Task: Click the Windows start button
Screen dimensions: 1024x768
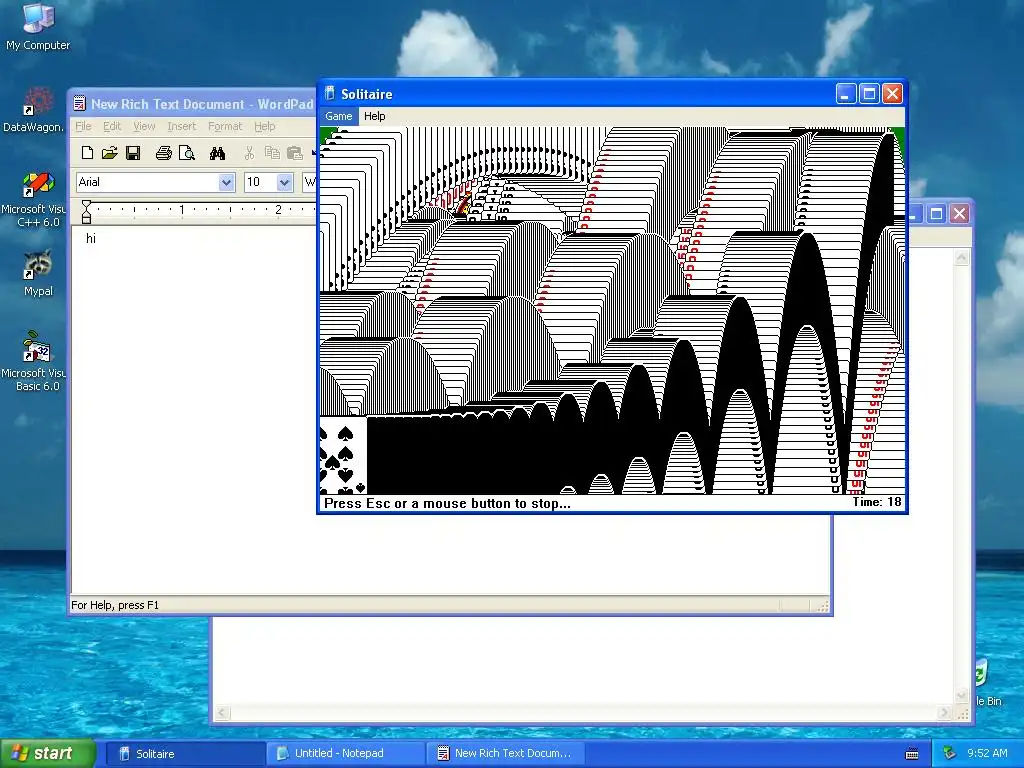Action: [47, 753]
